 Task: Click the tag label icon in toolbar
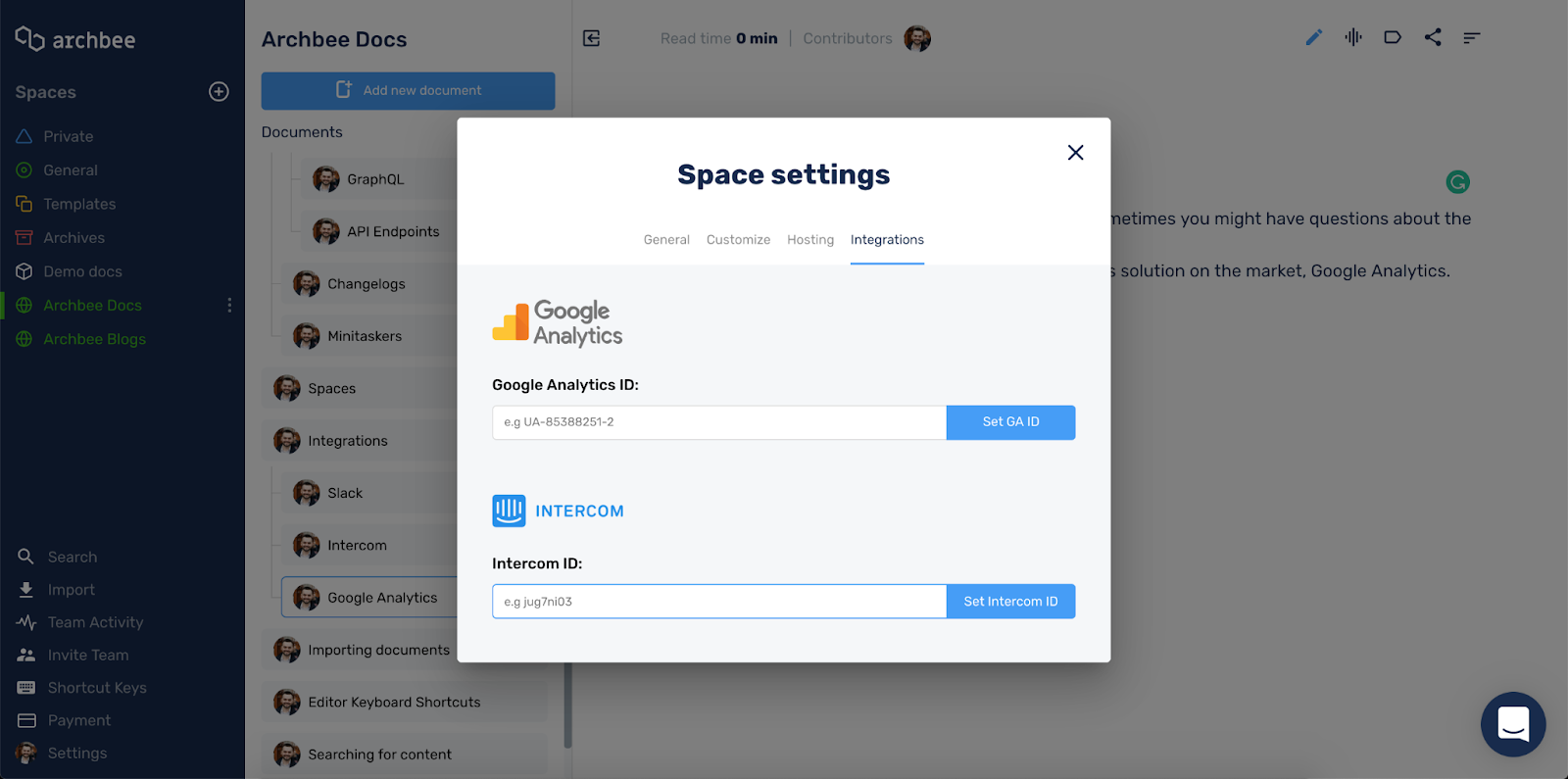(1393, 37)
